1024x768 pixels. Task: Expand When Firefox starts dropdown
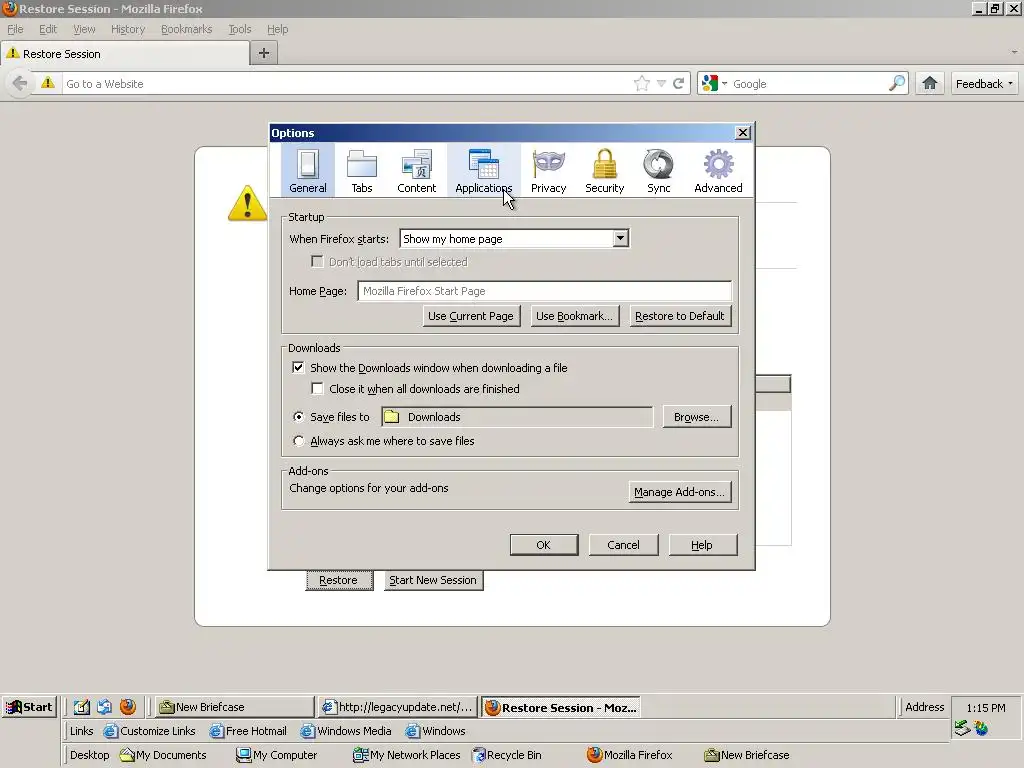coord(620,238)
